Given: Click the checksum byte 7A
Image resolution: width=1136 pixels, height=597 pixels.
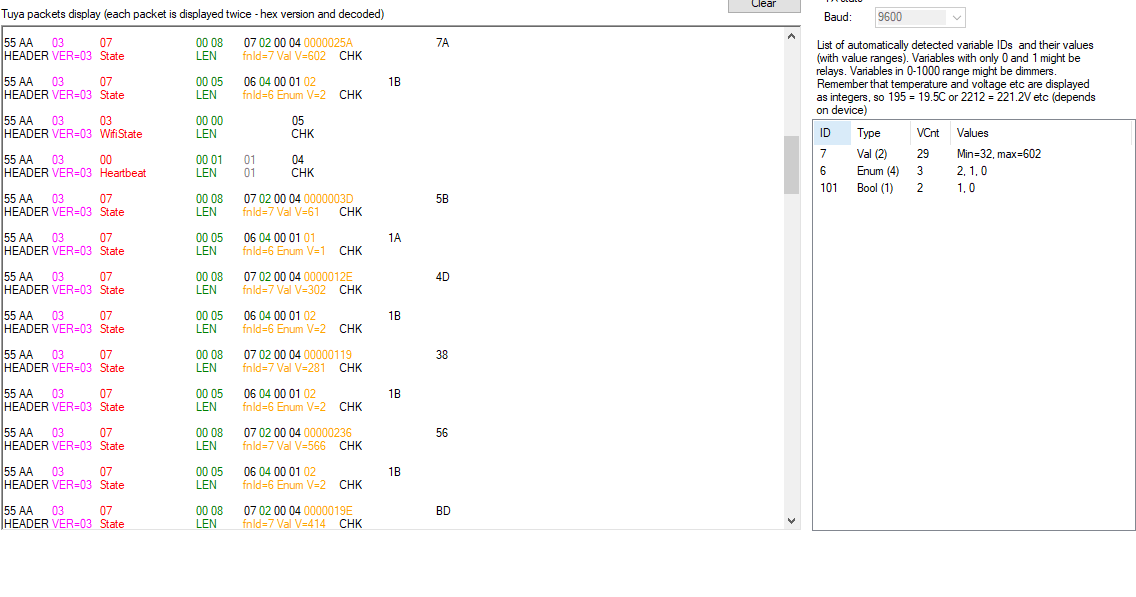Looking at the screenshot, I should (x=443, y=43).
